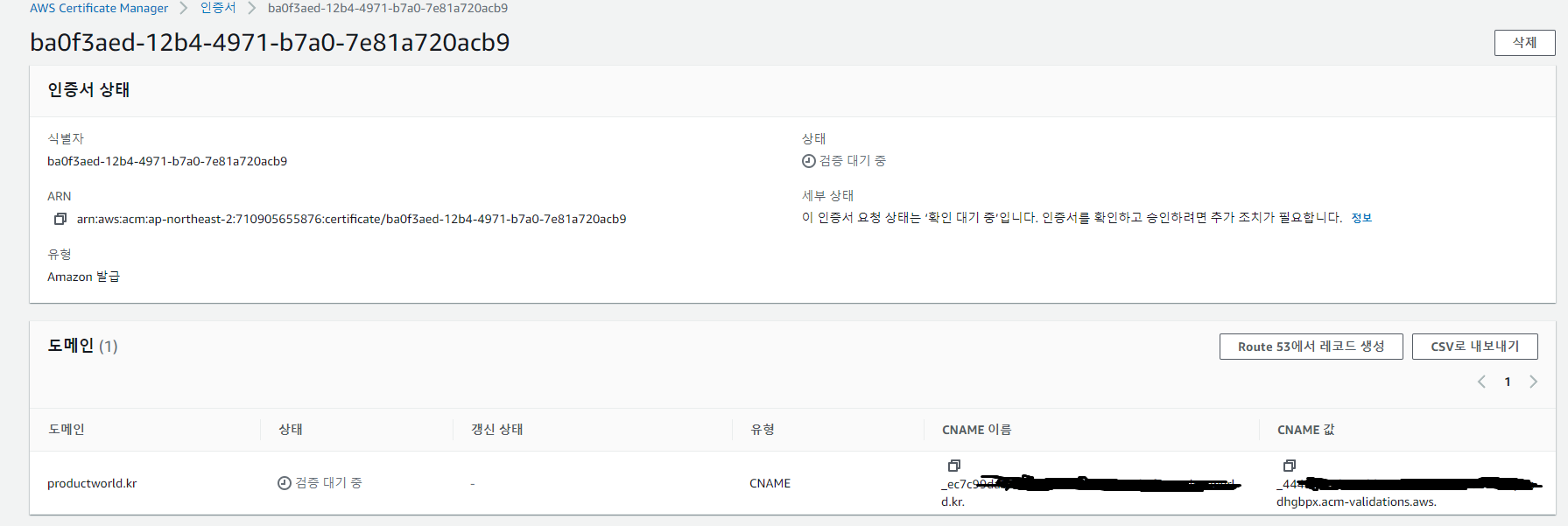Select page number 1 in pagination

click(x=1508, y=382)
